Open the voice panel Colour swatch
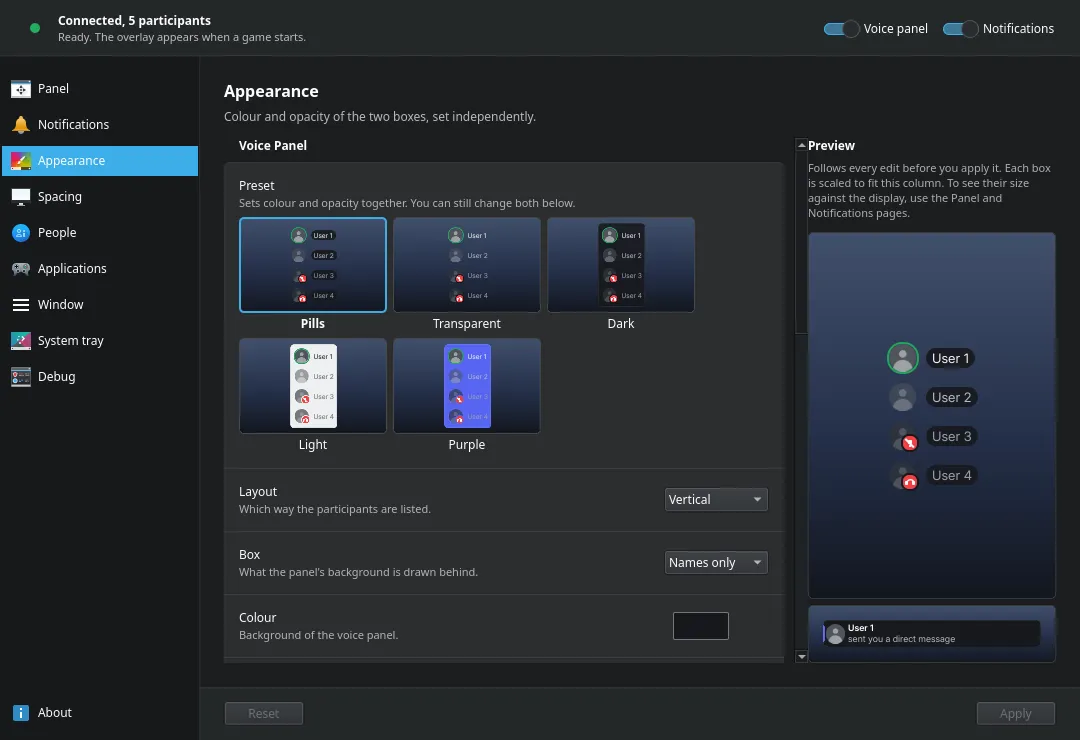The image size is (1080, 740). [700, 626]
